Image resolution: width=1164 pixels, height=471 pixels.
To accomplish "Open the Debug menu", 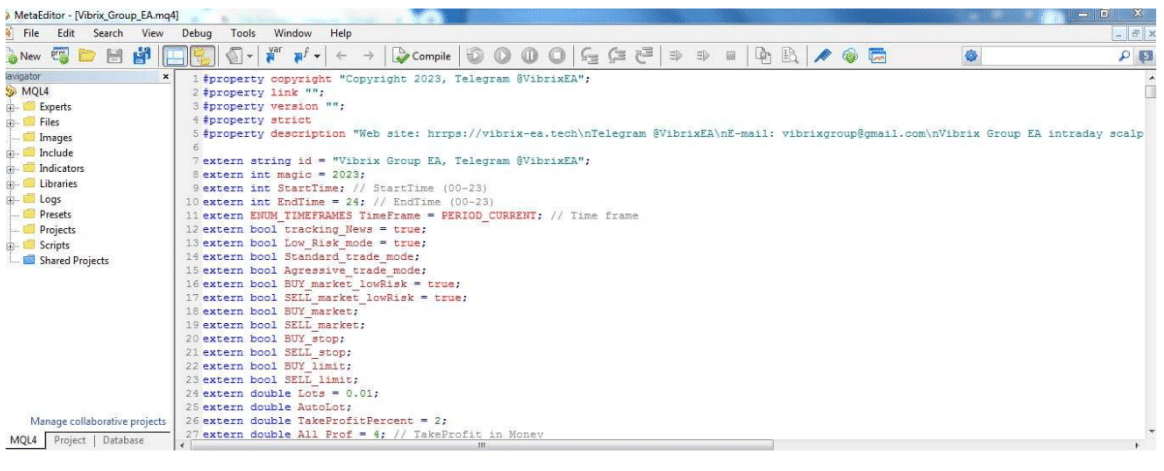I will [196, 33].
